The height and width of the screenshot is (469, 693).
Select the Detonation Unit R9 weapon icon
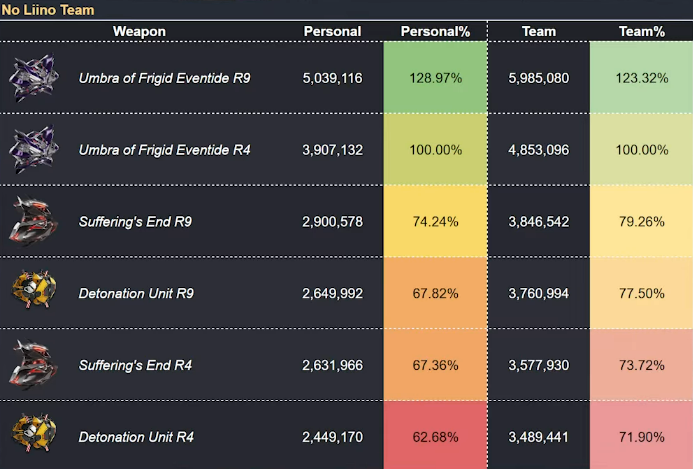(34, 290)
